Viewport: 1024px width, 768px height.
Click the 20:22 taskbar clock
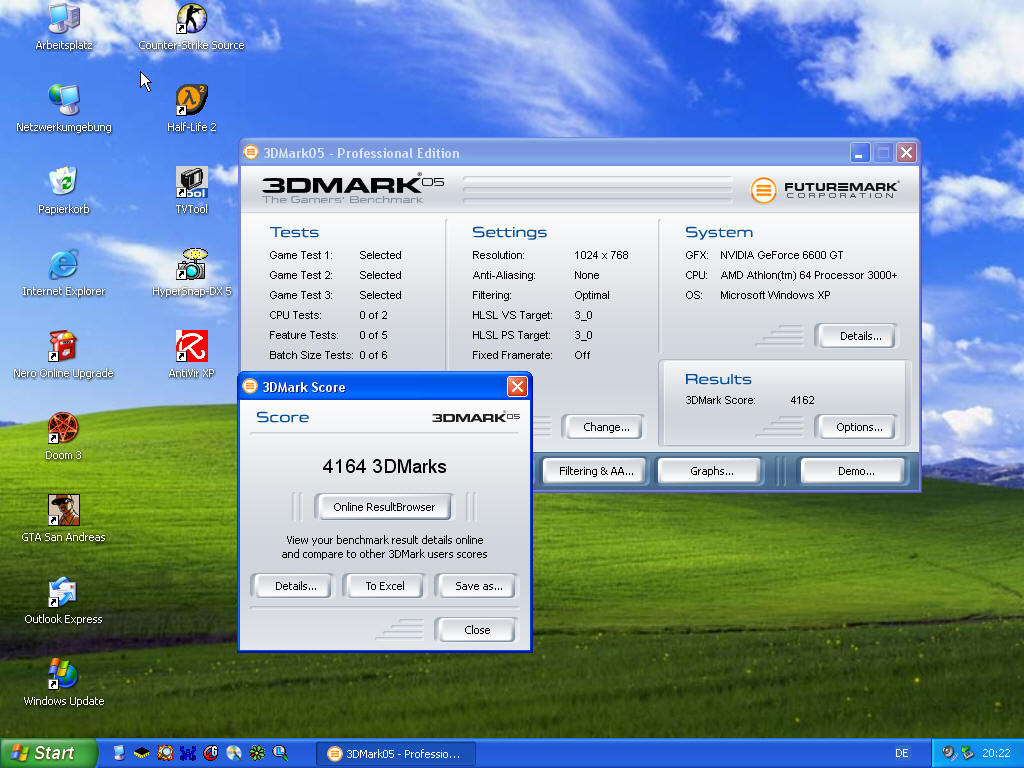996,753
